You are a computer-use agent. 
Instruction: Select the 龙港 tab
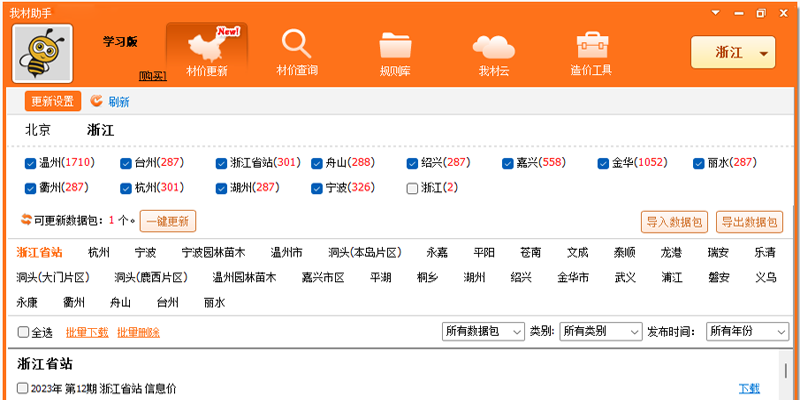(x=671, y=253)
